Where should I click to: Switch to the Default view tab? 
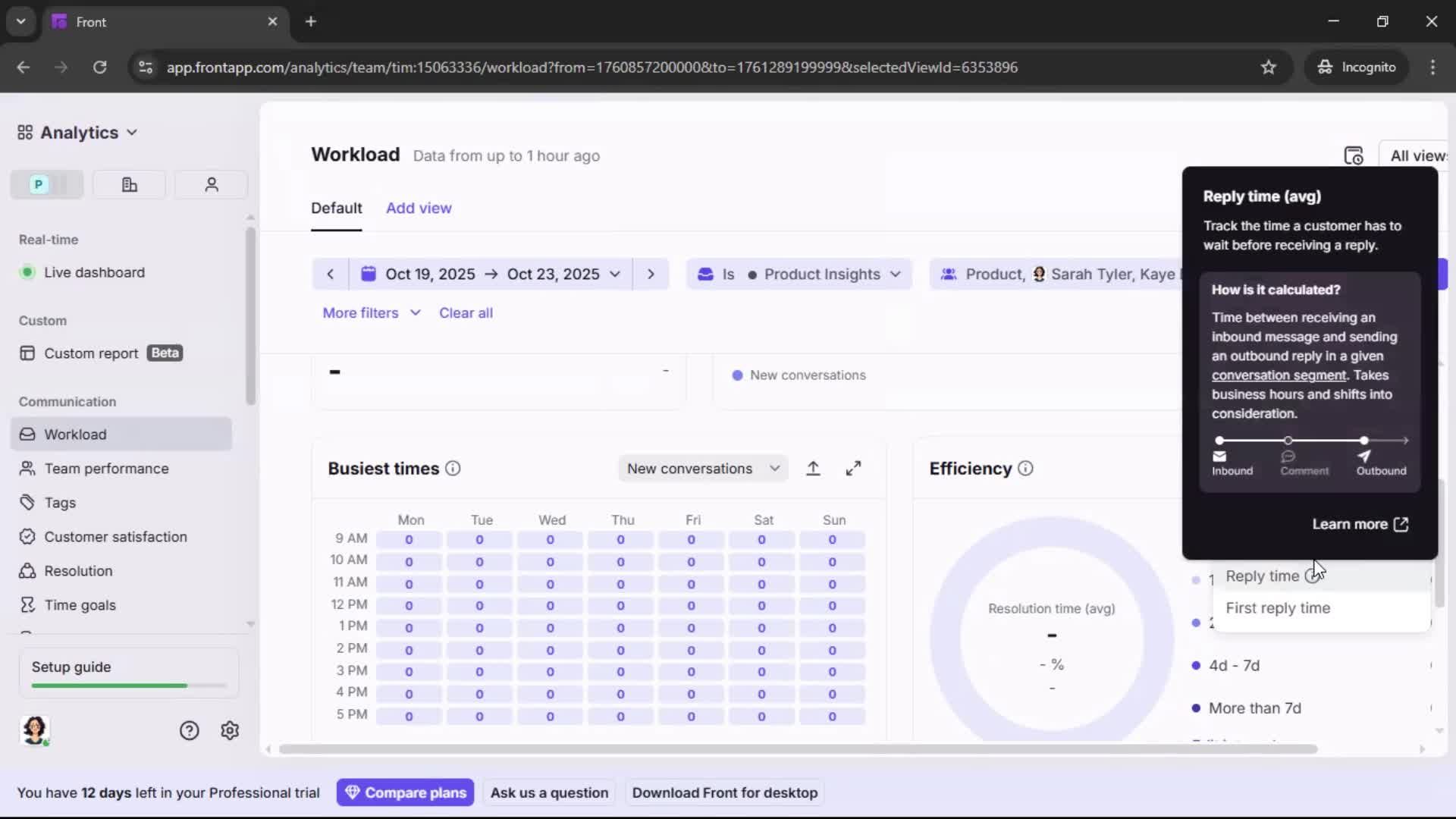(x=336, y=208)
